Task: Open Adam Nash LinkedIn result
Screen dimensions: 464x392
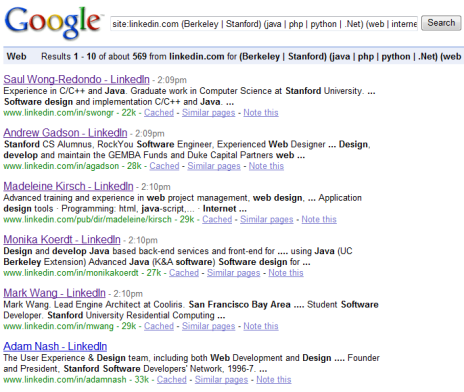Action: pos(55,346)
